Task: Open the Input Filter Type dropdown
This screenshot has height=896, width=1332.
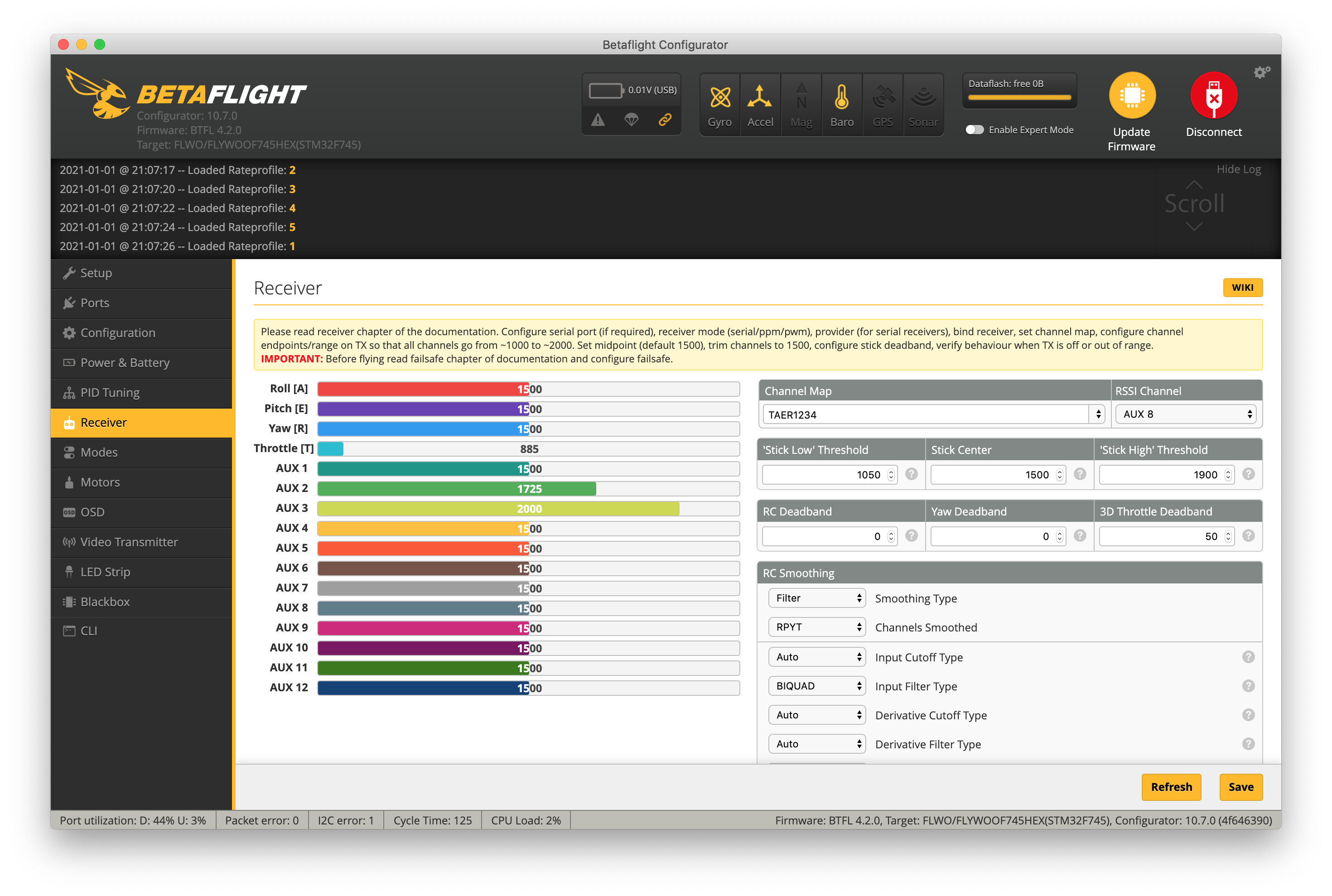Action: click(816, 686)
